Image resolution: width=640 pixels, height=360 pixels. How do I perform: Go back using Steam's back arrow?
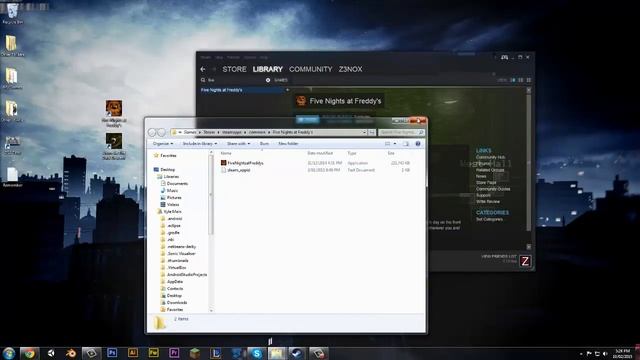203,69
